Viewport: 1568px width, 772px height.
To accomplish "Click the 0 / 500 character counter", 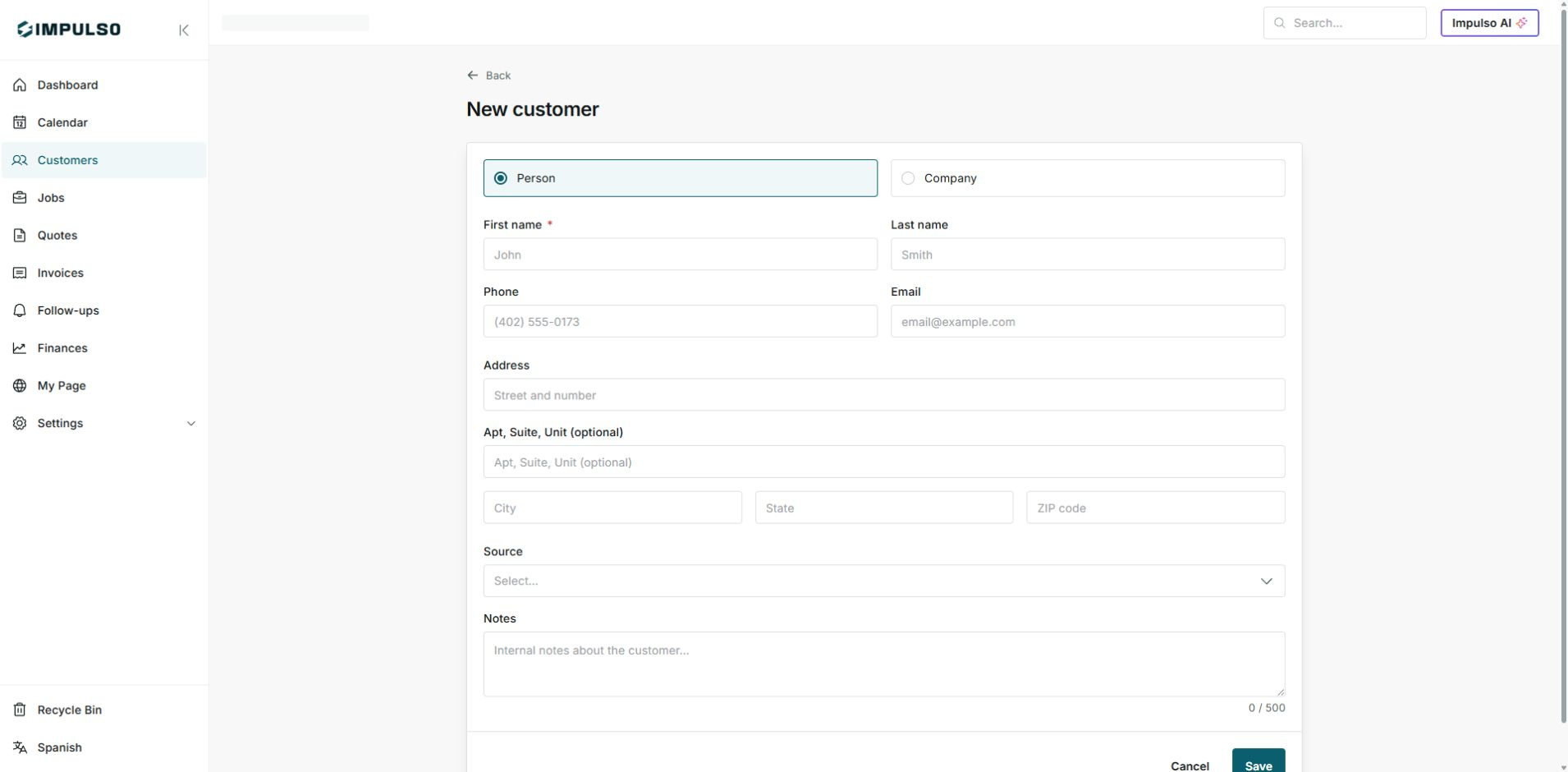I will pos(1267,708).
